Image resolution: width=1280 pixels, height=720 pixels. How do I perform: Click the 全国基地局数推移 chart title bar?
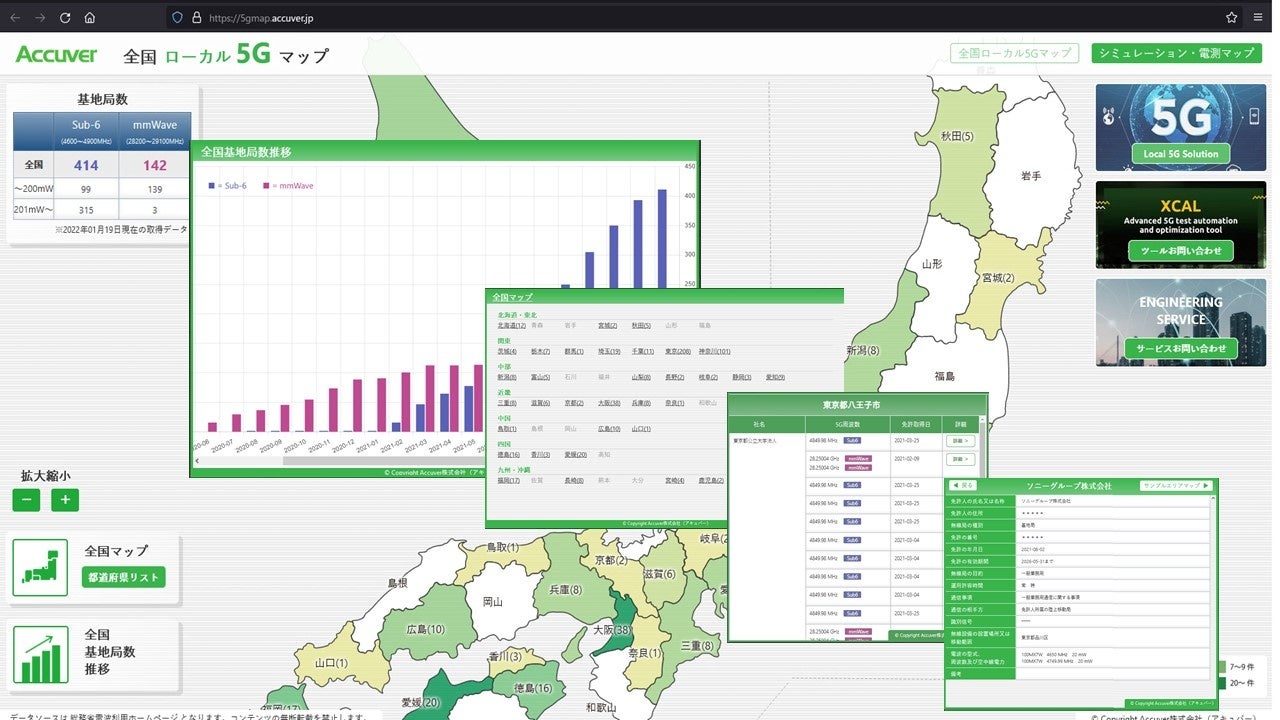445,152
